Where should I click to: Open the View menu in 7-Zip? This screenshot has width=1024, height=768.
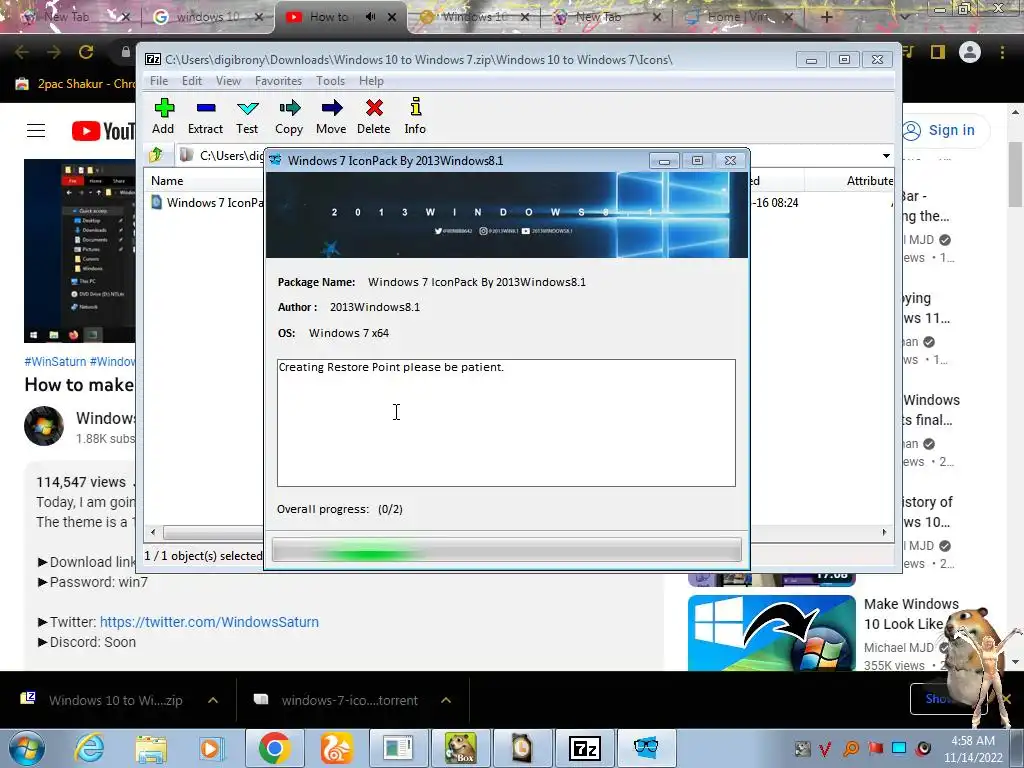[228, 81]
